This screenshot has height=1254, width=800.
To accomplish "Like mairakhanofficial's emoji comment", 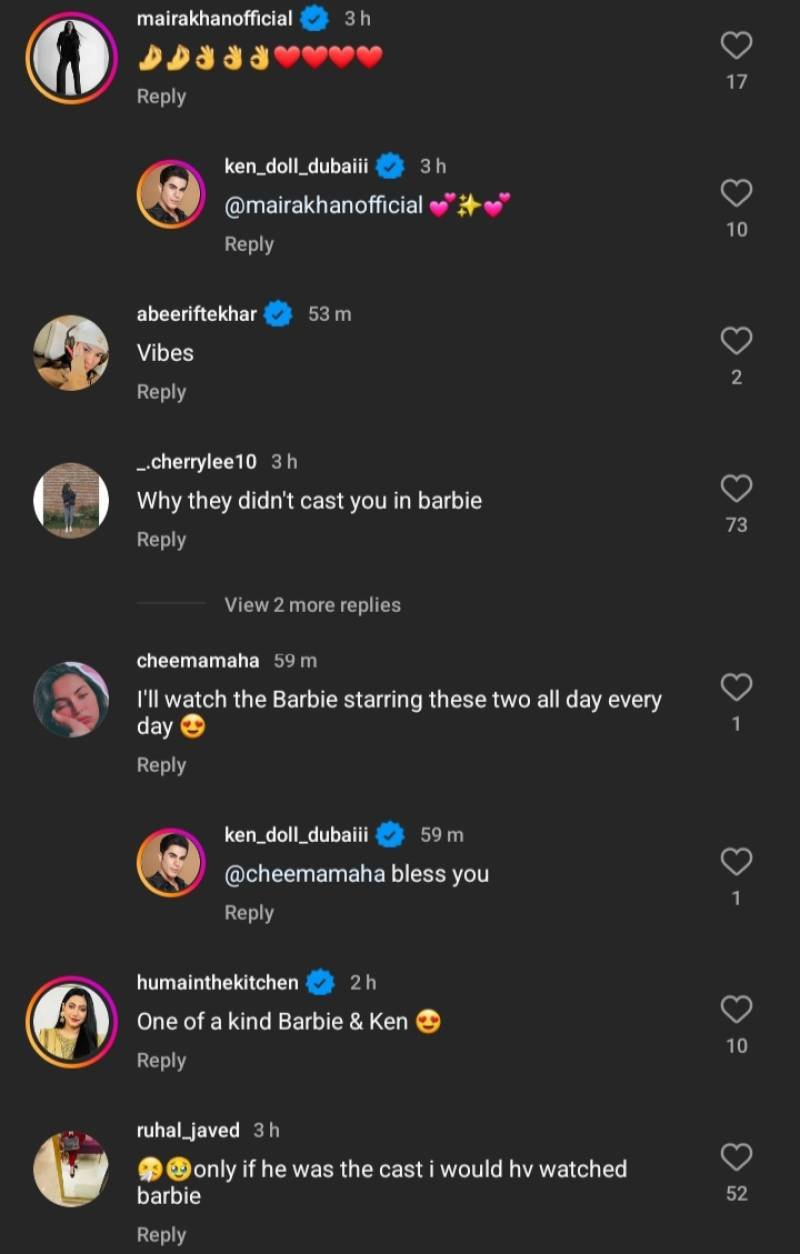I will [x=736, y=45].
